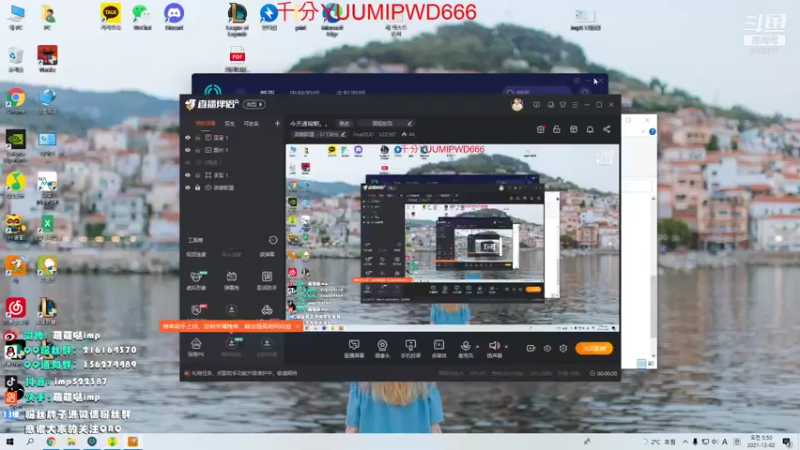Open hamburger menu in blue background window
This screenshot has height=450, width=800.
point(577,81)
